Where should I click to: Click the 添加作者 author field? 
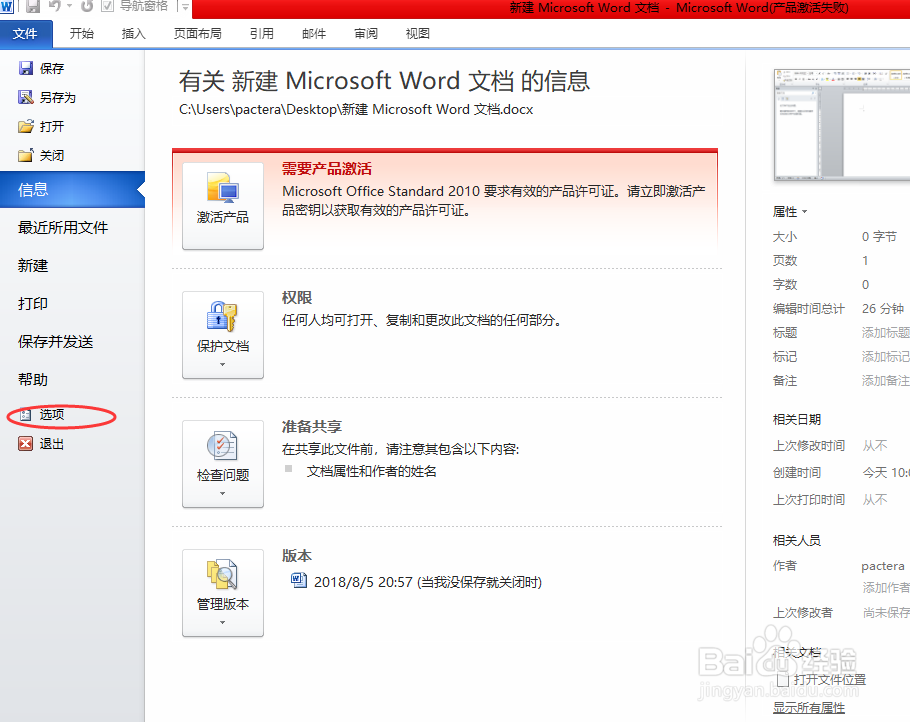point(886,587)
